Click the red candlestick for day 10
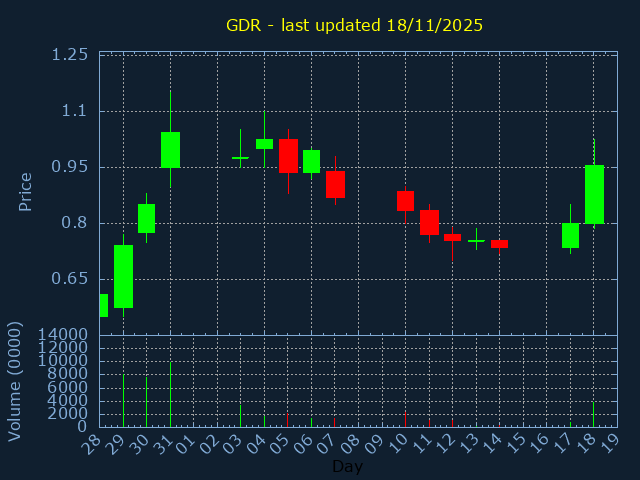This screenshot has width=640, height=480. point(405,201)
